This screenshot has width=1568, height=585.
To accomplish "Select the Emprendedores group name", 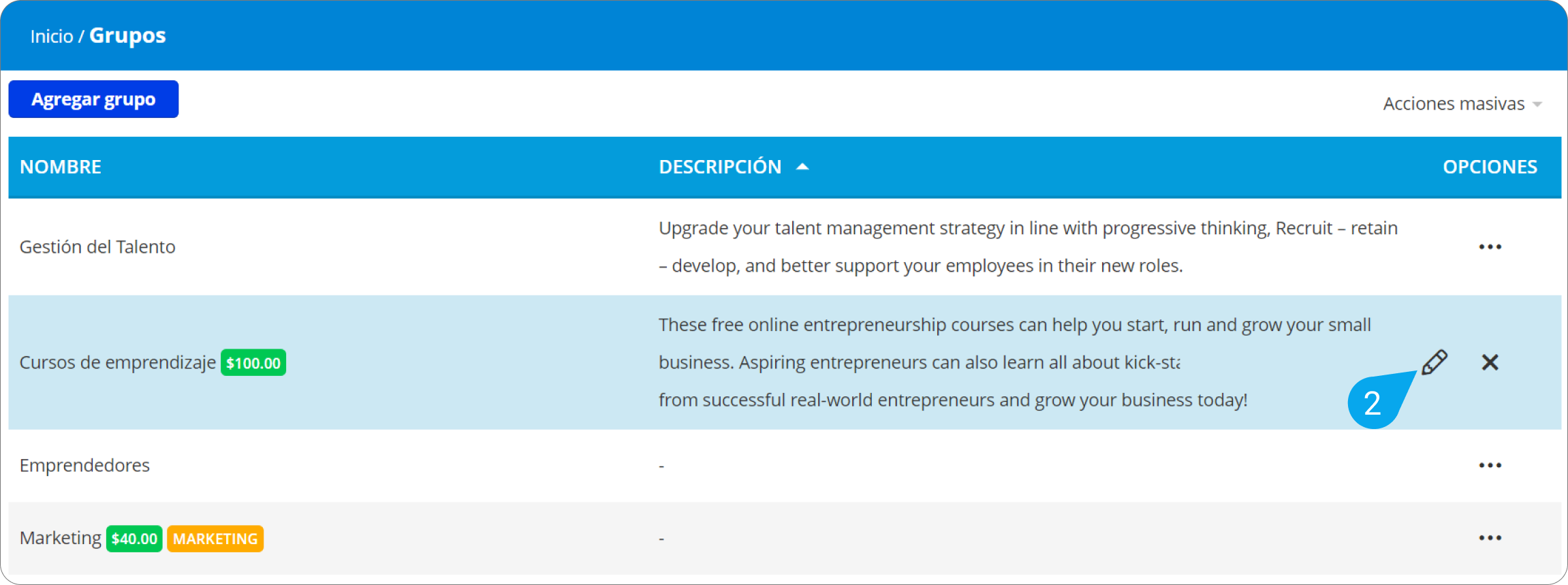I will pos(84,465).
